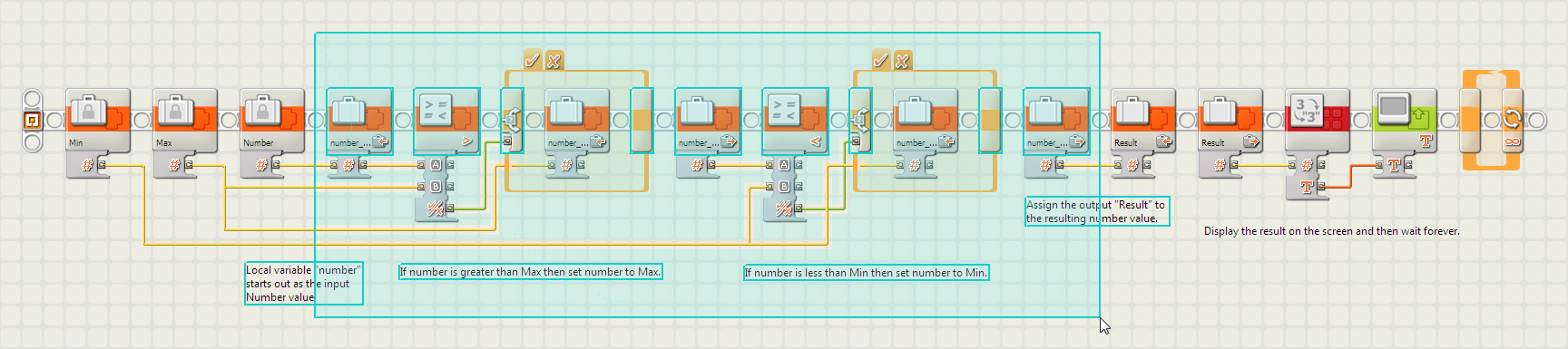Click input B plug of greater-than Compare
Screen dimensions: 1568x349
(421, 187)
